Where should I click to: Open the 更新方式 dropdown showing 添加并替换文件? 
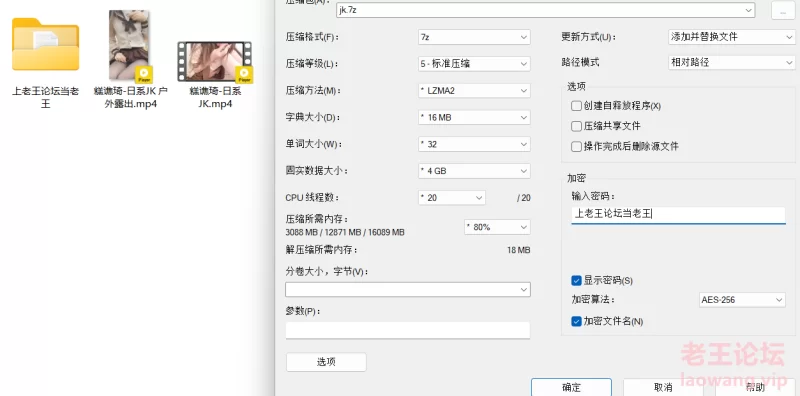click(x=731, y=37)
